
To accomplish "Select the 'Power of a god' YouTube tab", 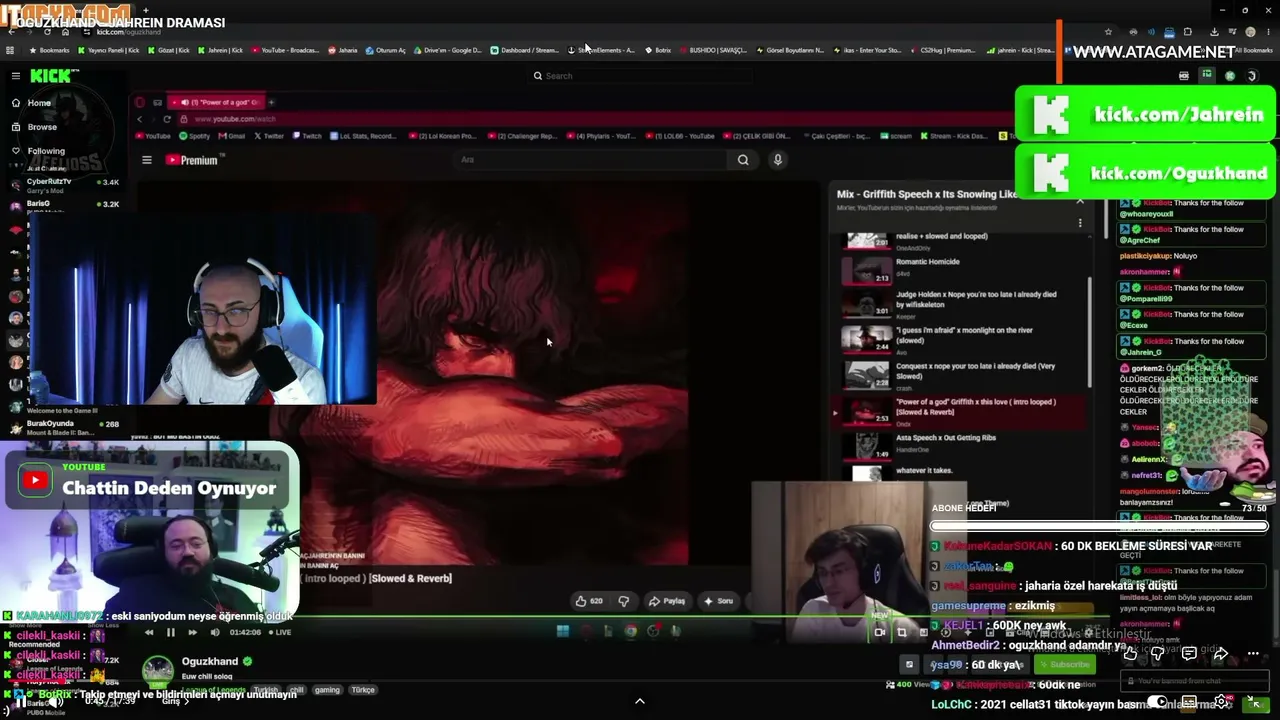I will (218, 102).
